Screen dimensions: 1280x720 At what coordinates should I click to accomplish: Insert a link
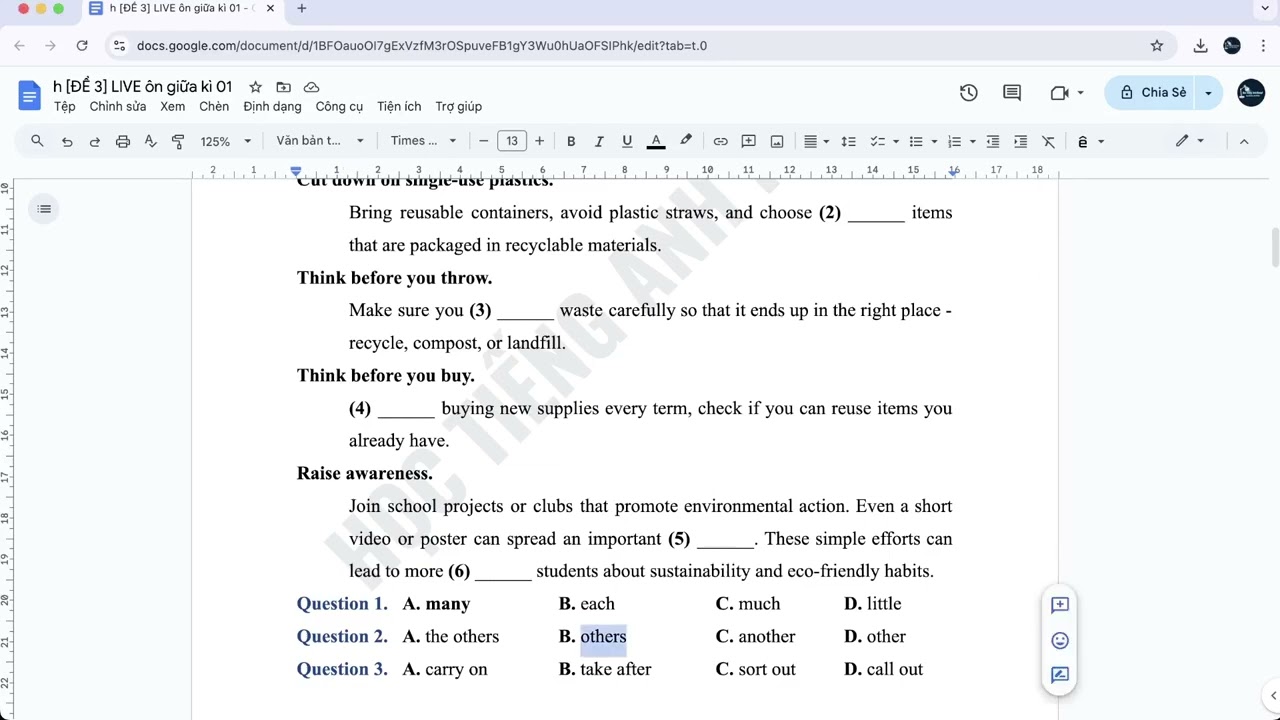tap(720, 141)
